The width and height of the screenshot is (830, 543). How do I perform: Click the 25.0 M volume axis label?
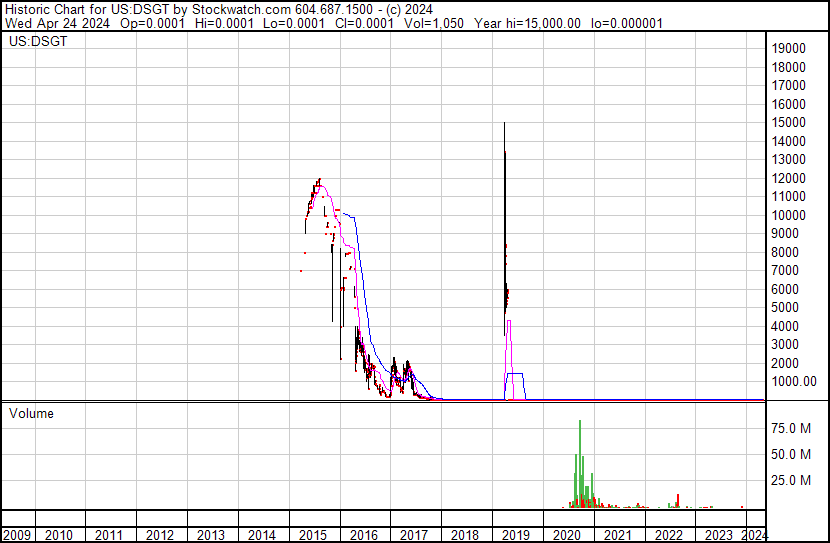pos(791,480)
